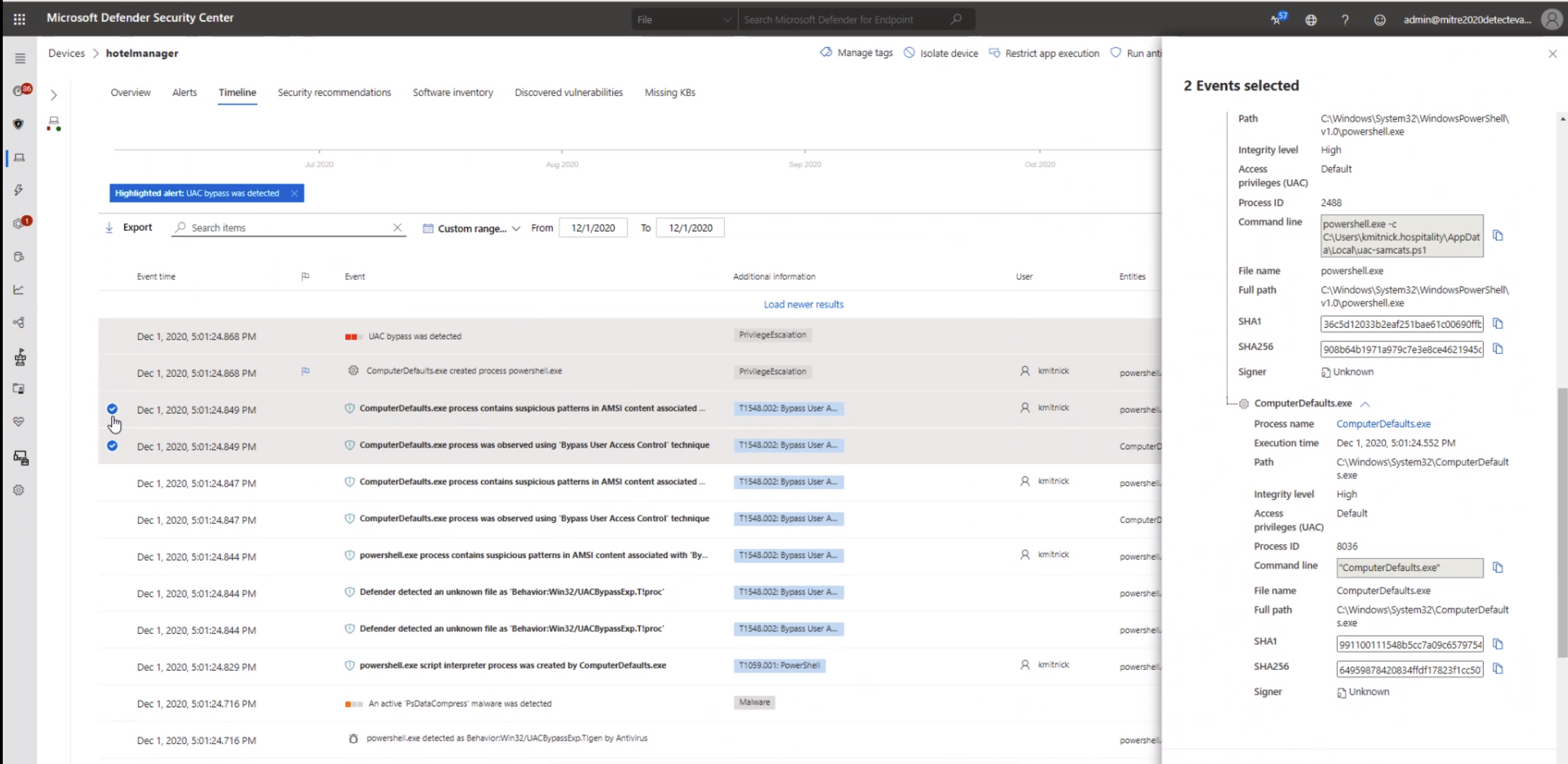The image size is (1568, 764).
Task: Click the admin account avatar
Action: (x=1551, y=19)
